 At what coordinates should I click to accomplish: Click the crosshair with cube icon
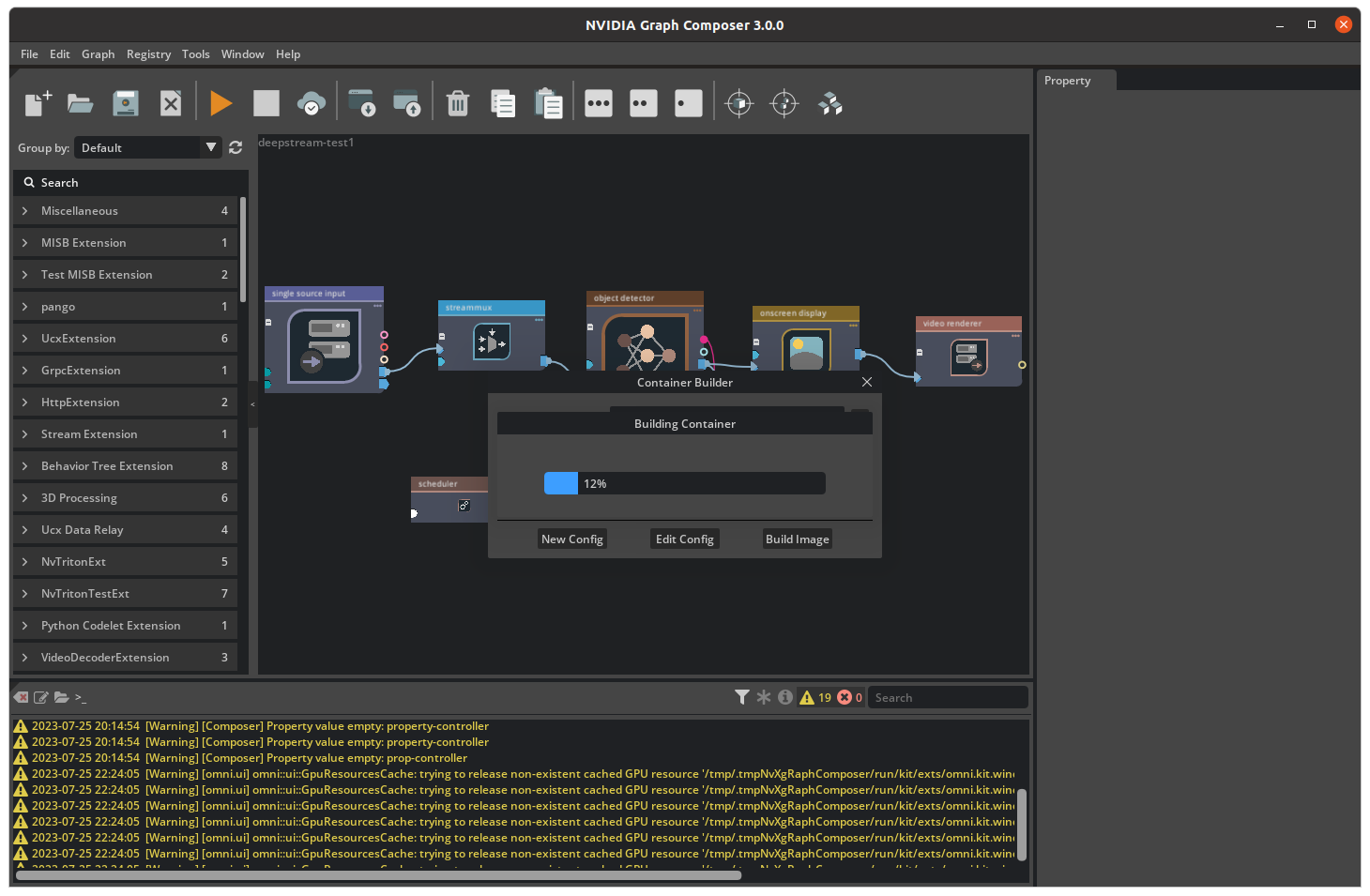[x=739, y=103]
